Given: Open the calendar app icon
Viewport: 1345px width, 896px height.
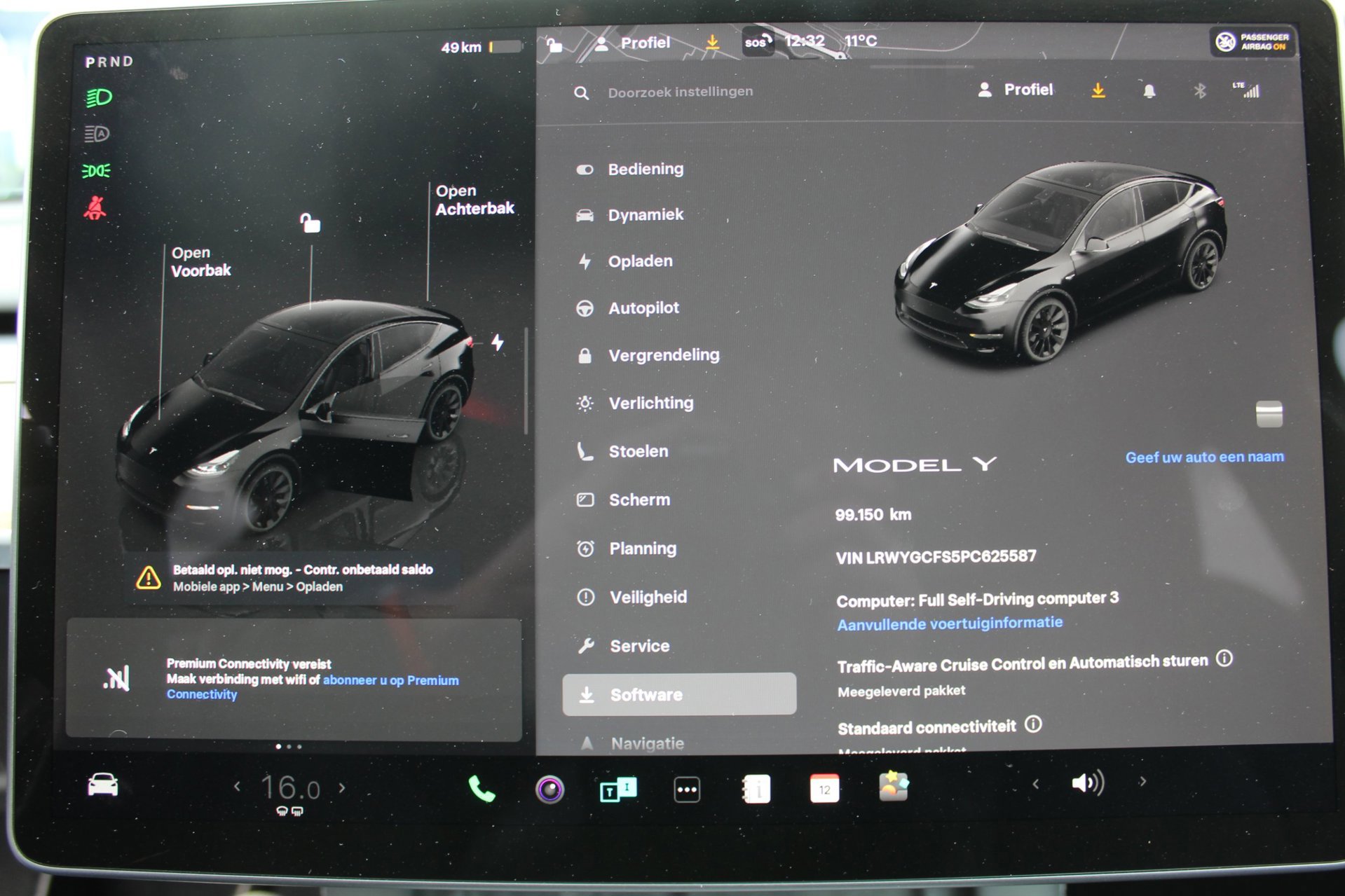Looking at the screenshot, I should (x=824, y=789).
